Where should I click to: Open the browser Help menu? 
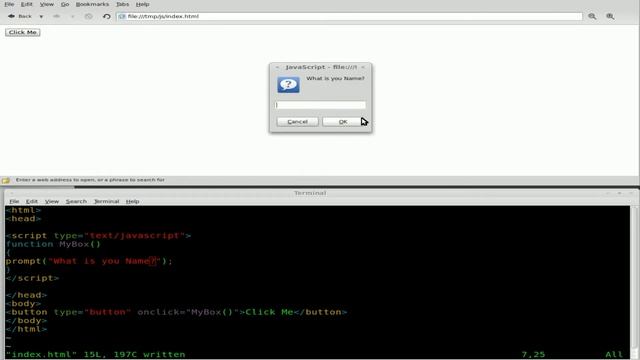click(x=142, y=4)
